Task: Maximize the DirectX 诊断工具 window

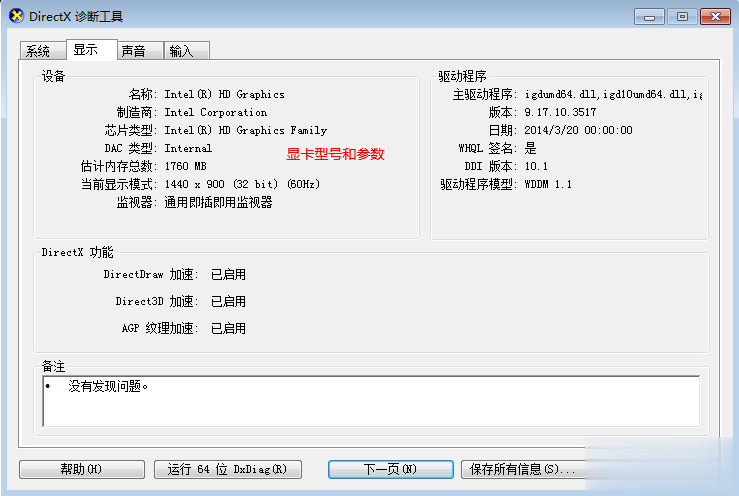Action: [x=682, y=17]
